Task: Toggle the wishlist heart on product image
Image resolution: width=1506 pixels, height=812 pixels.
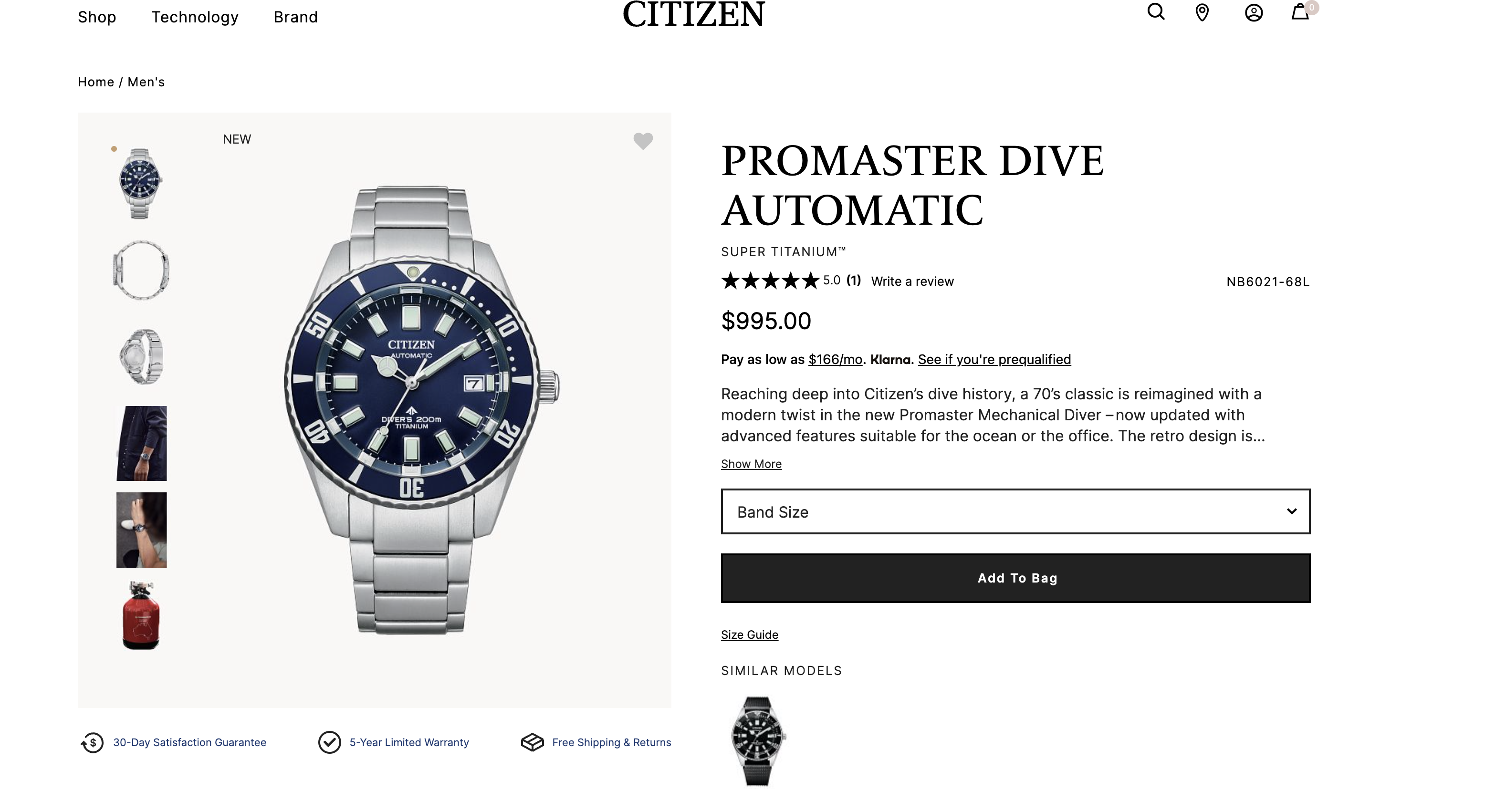Action: tap(643, 141)
